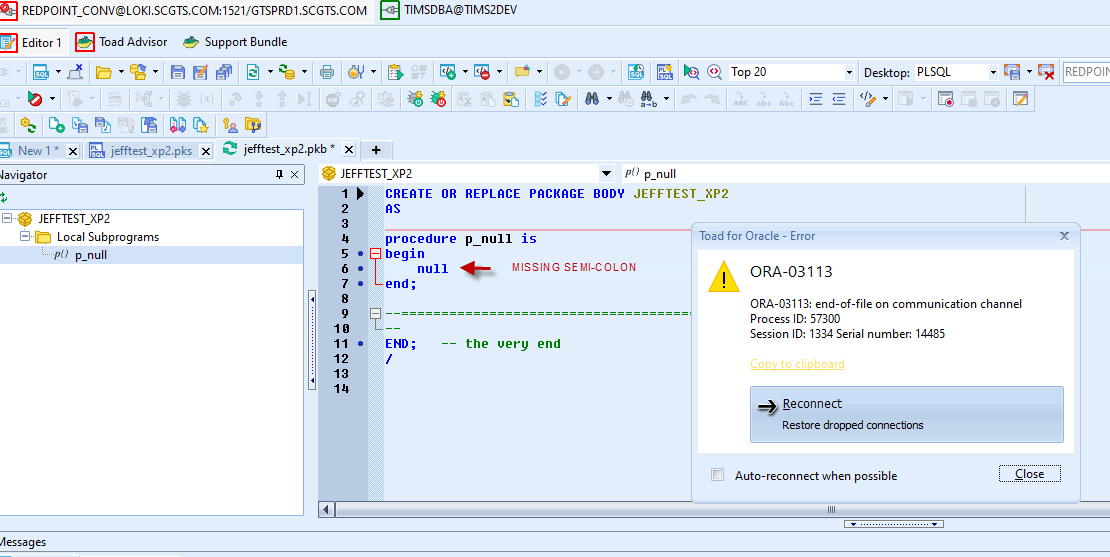1110x557 pixels.
Task: Click the format code pencil icon
Action: [x=868, y=99]
